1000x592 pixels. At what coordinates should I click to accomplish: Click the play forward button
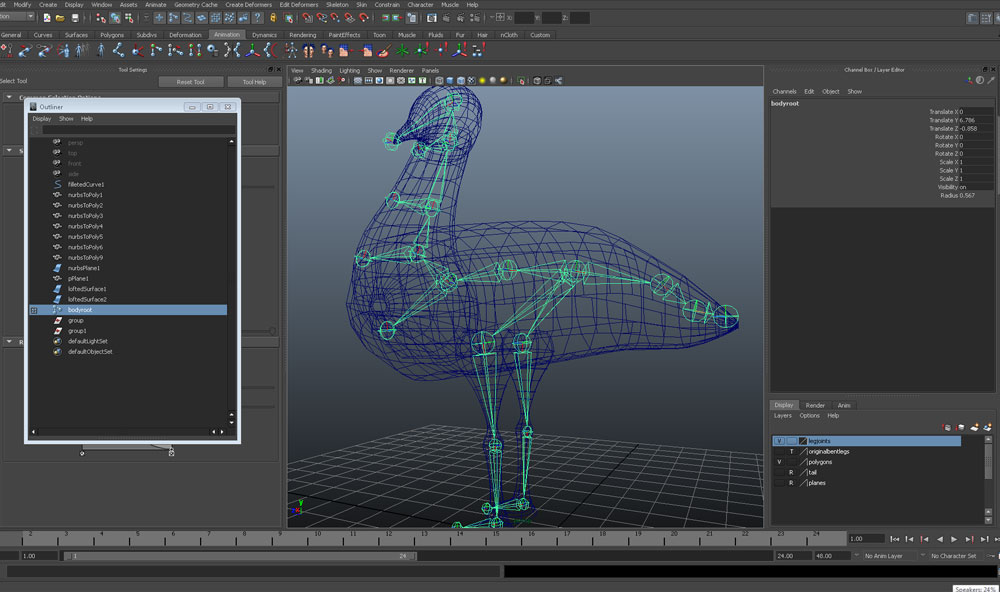(954, 539)
